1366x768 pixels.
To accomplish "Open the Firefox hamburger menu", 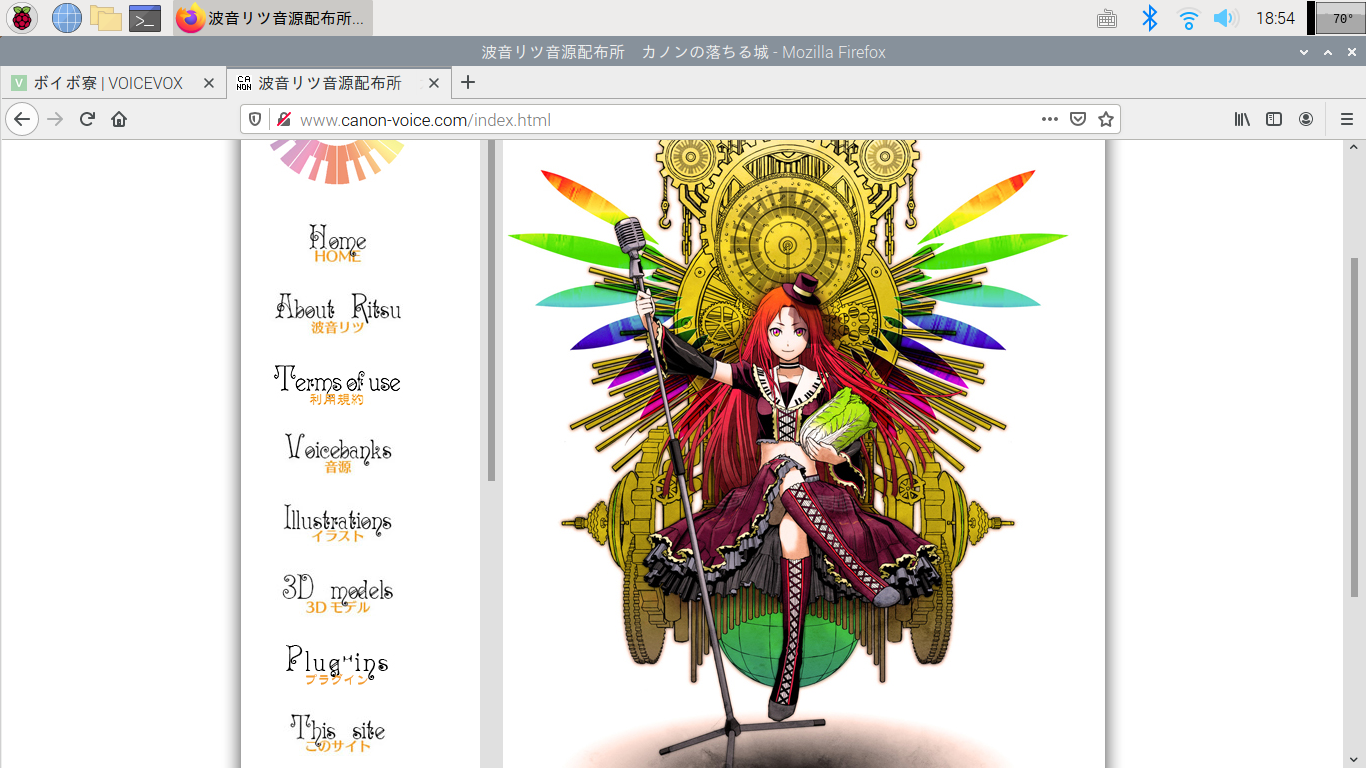I will coord(1346,119).
